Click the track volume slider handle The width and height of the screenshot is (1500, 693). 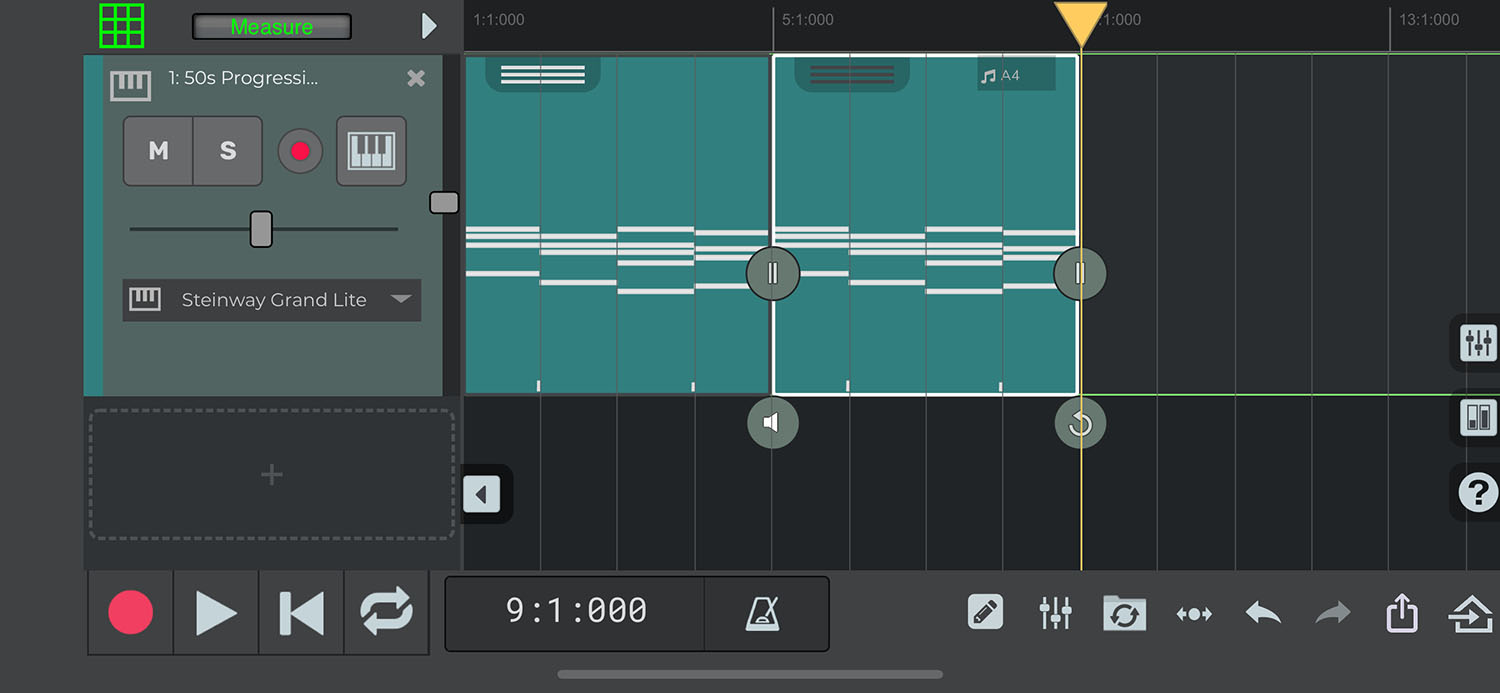point(261,229)
